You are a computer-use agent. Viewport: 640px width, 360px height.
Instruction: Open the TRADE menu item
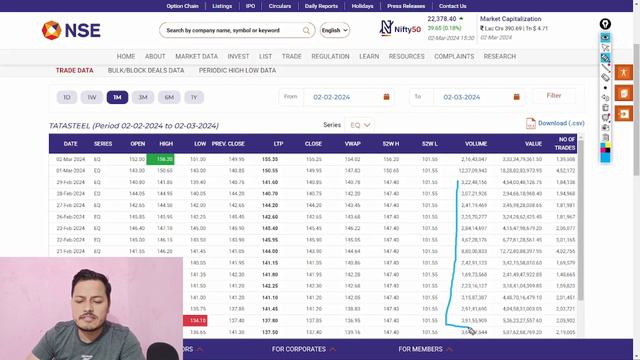click(x=291, y=56)
